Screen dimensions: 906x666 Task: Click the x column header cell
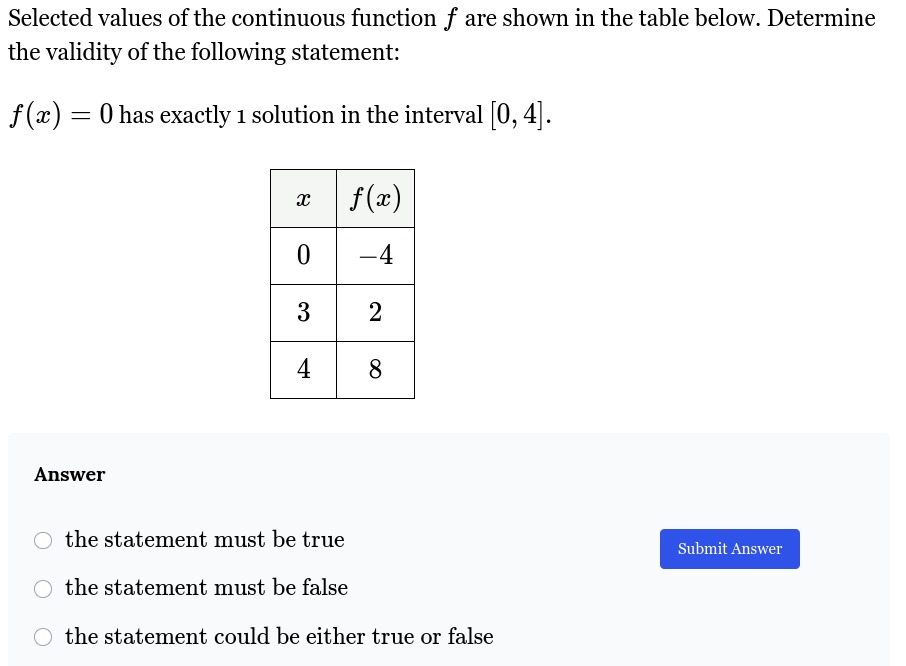(303, 198)
